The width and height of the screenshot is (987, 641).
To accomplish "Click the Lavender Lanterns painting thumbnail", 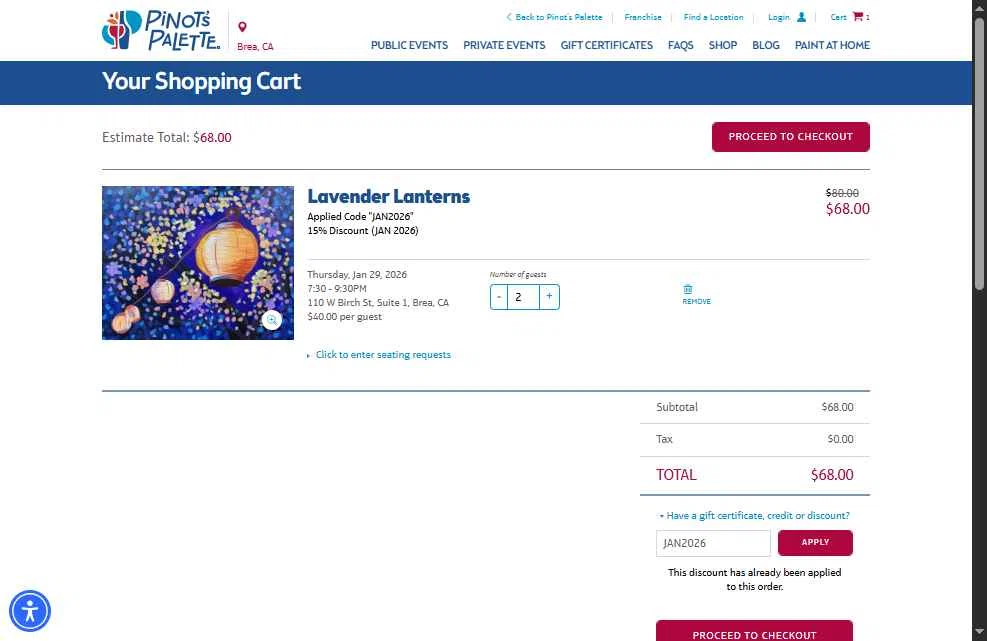I will (x=198, y=263).
